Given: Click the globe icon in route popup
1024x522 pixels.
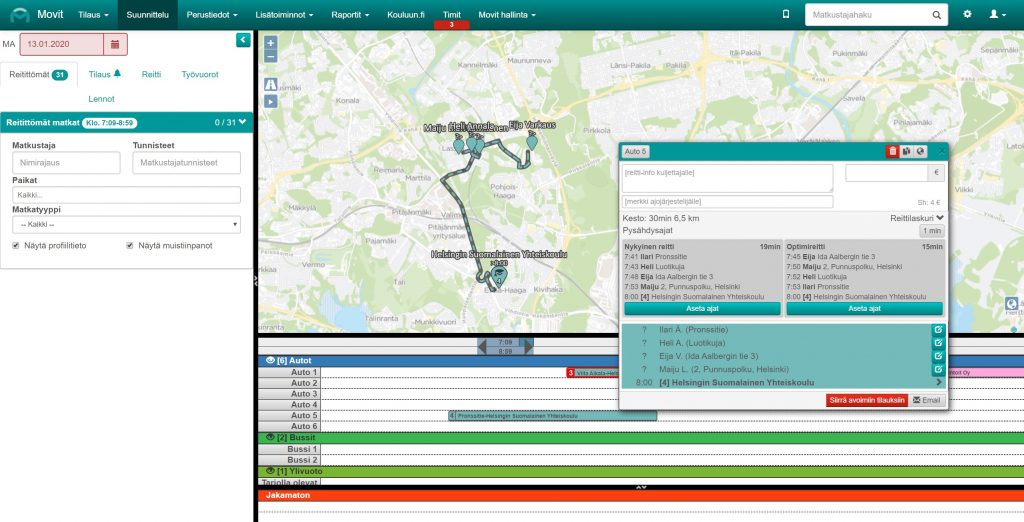Looking at the screenshot, I should click(919, 151).
